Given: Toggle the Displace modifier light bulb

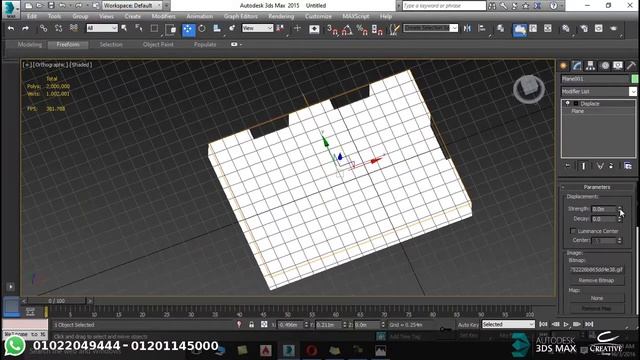Looking at the screenshot, I should [x=567, y=104].
